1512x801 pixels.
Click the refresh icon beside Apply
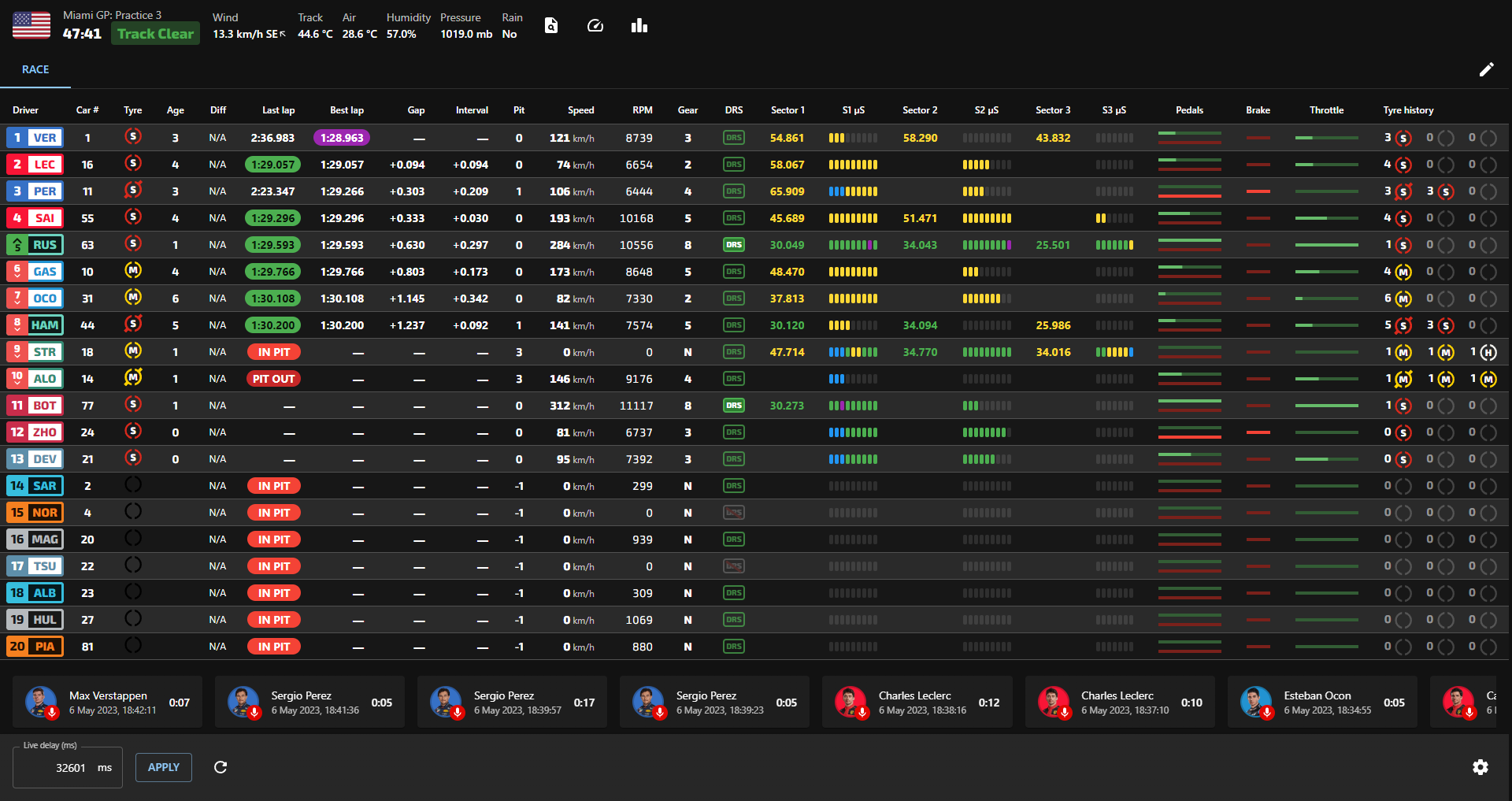click(x=220, y=767)
